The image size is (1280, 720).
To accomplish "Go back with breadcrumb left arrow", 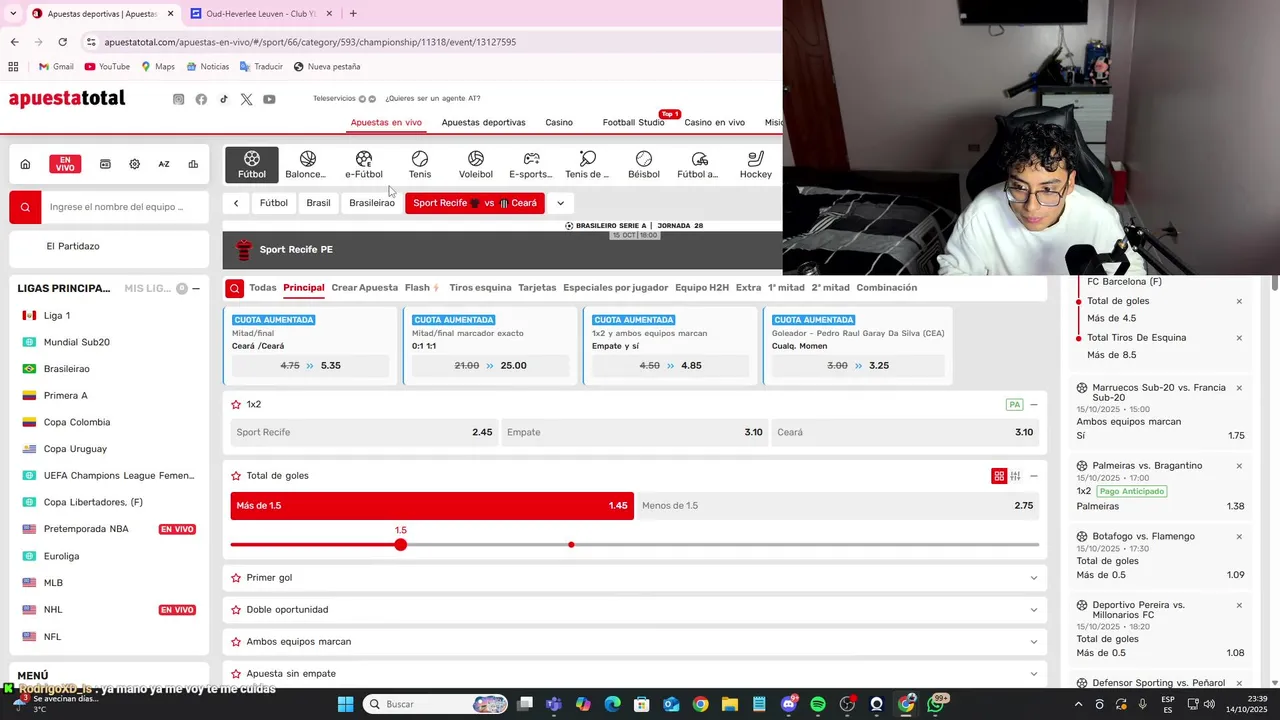I will (x=236, y=203).
